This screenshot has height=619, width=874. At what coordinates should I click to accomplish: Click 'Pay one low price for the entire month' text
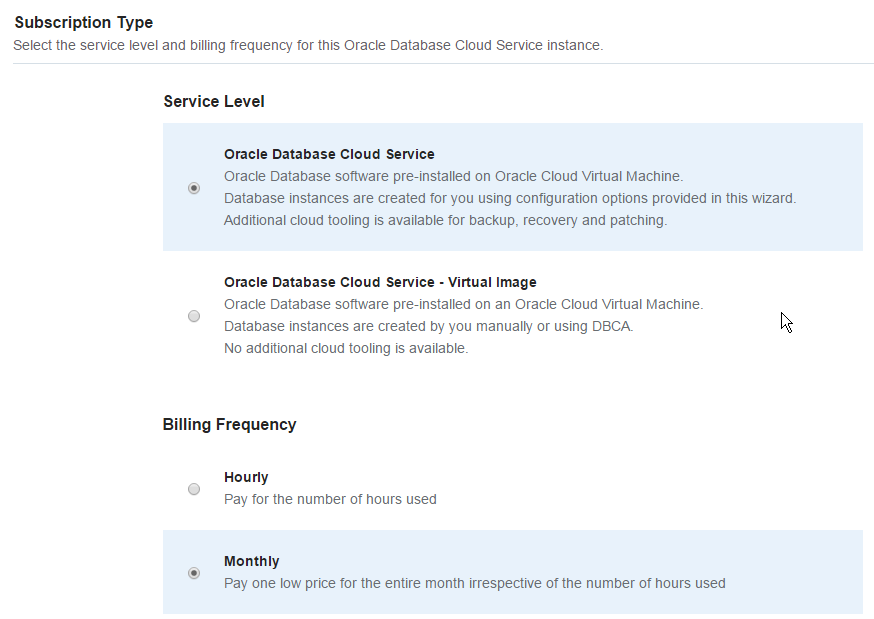tap(474, 583)
